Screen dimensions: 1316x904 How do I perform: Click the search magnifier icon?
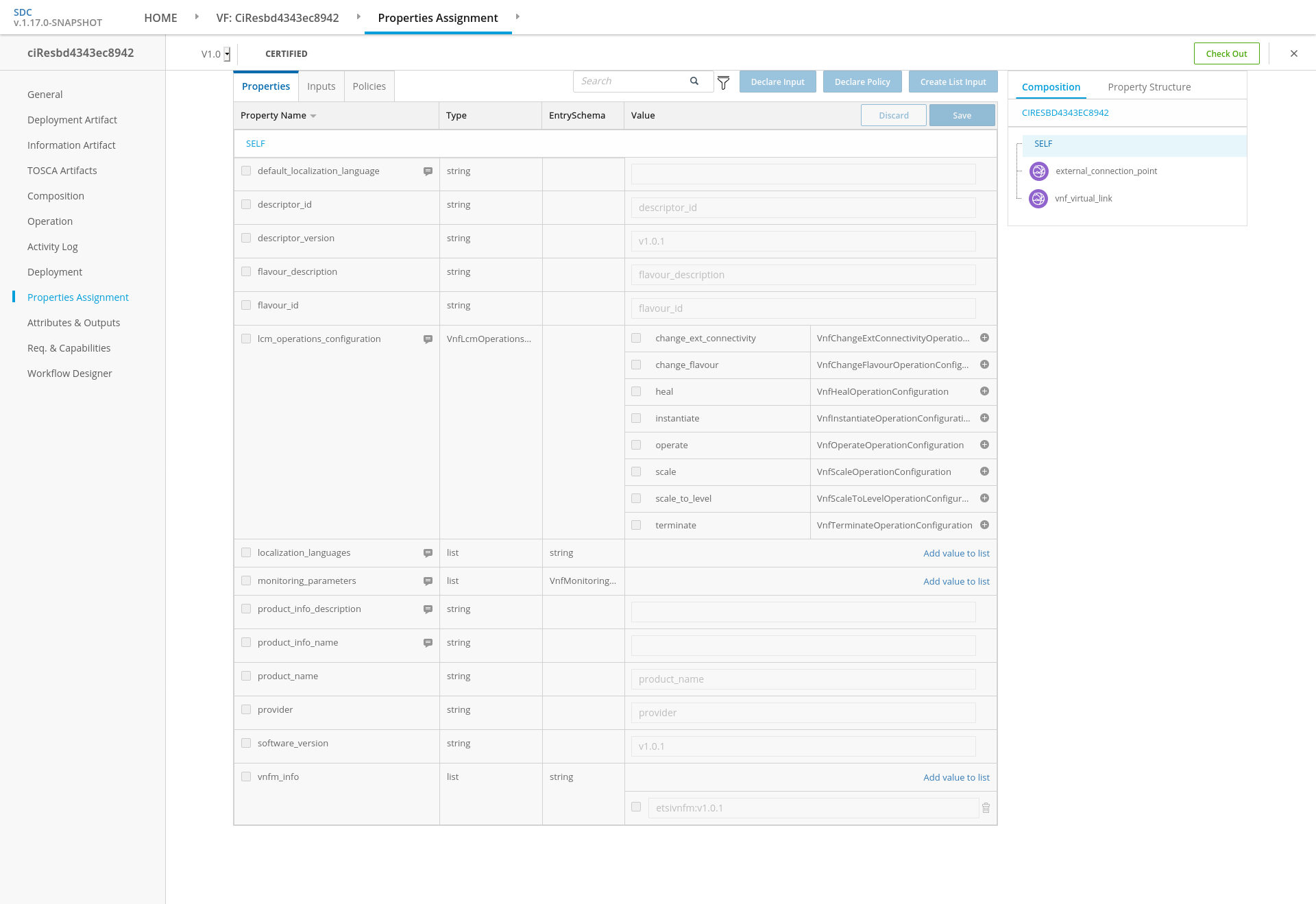click(694, 81)
